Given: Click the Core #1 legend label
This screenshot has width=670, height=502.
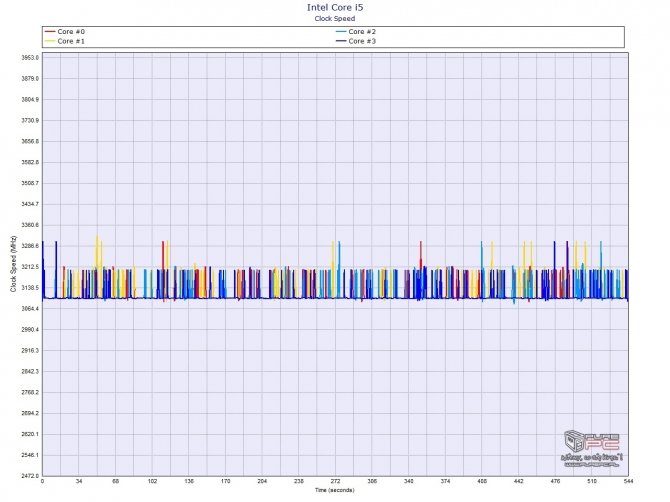Looking at the screenshot, I should [x=71, y=41].
